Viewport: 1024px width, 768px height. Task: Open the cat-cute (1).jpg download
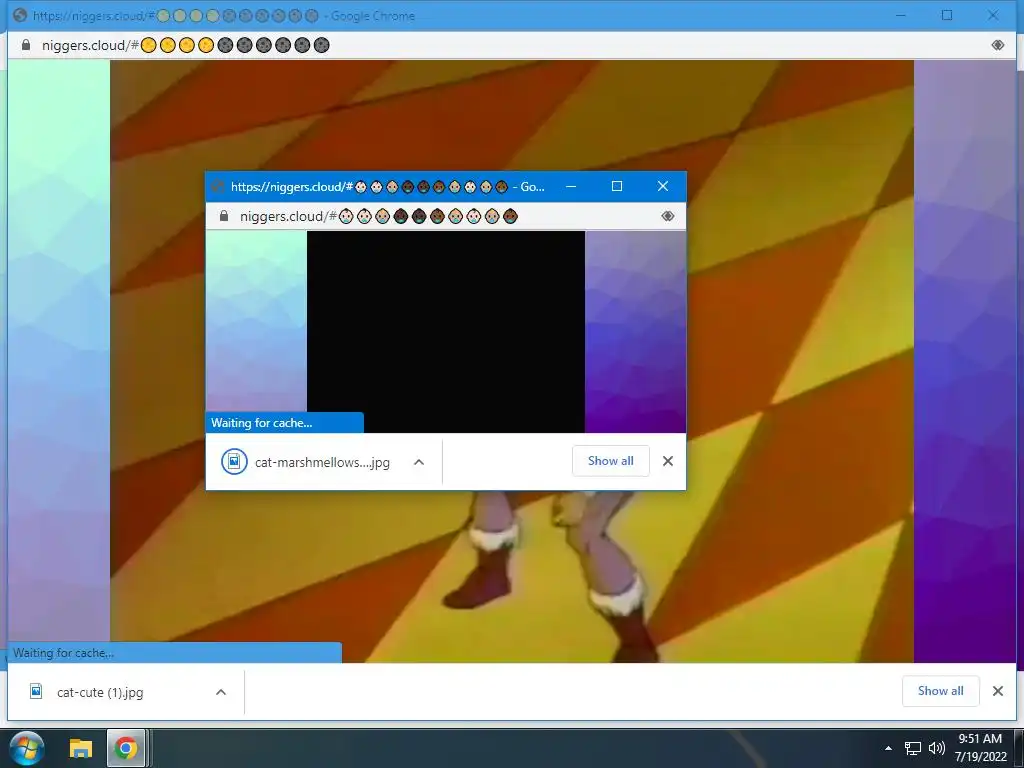(x=100, y=692)
